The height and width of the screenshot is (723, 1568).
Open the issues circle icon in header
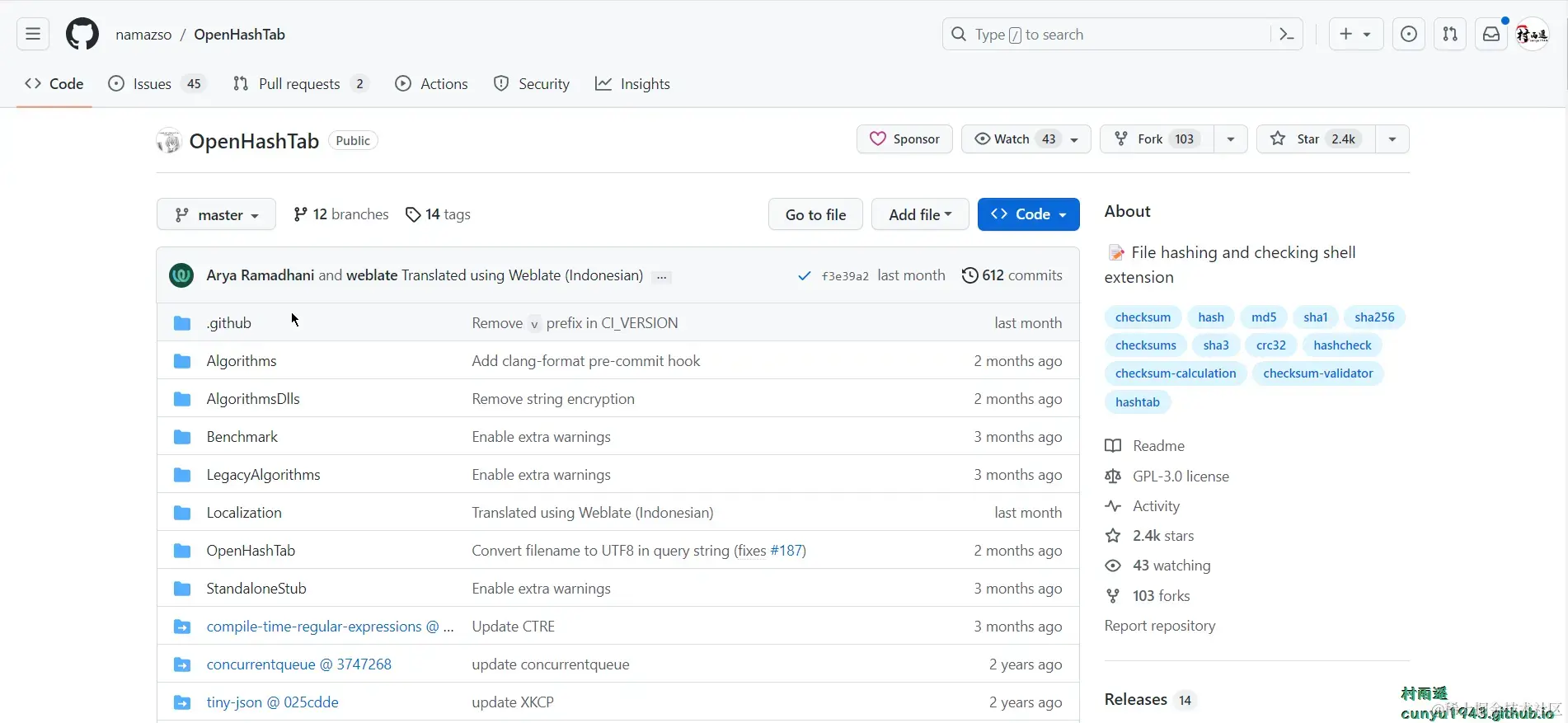point(1409,35)
